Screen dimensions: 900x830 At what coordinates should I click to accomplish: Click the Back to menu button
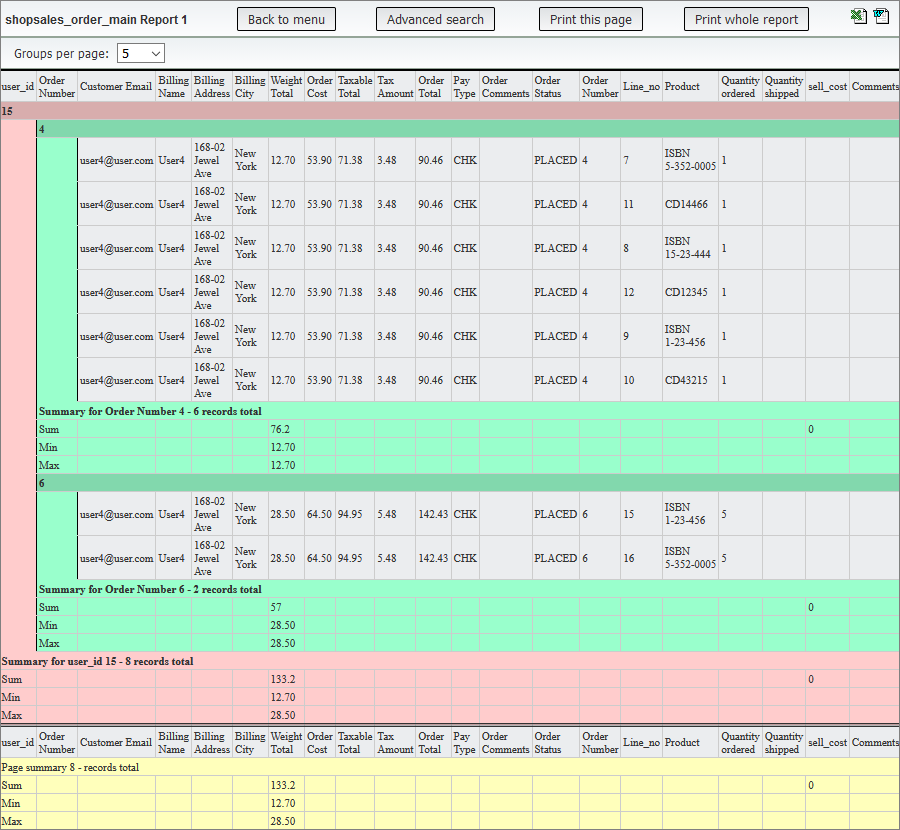click(x=286, y=18)
